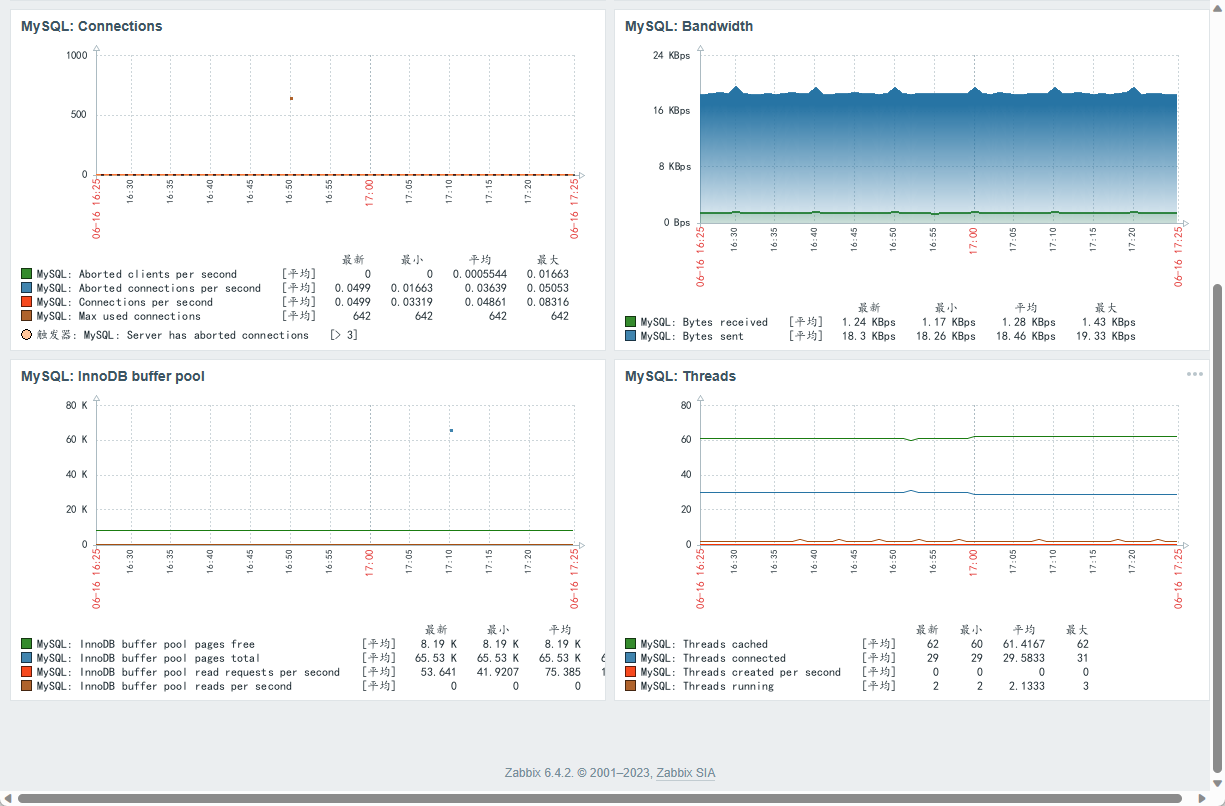1225x806 pixels.
Task: Click the brown Max used connections data point
Action: [x=291, y=98]
